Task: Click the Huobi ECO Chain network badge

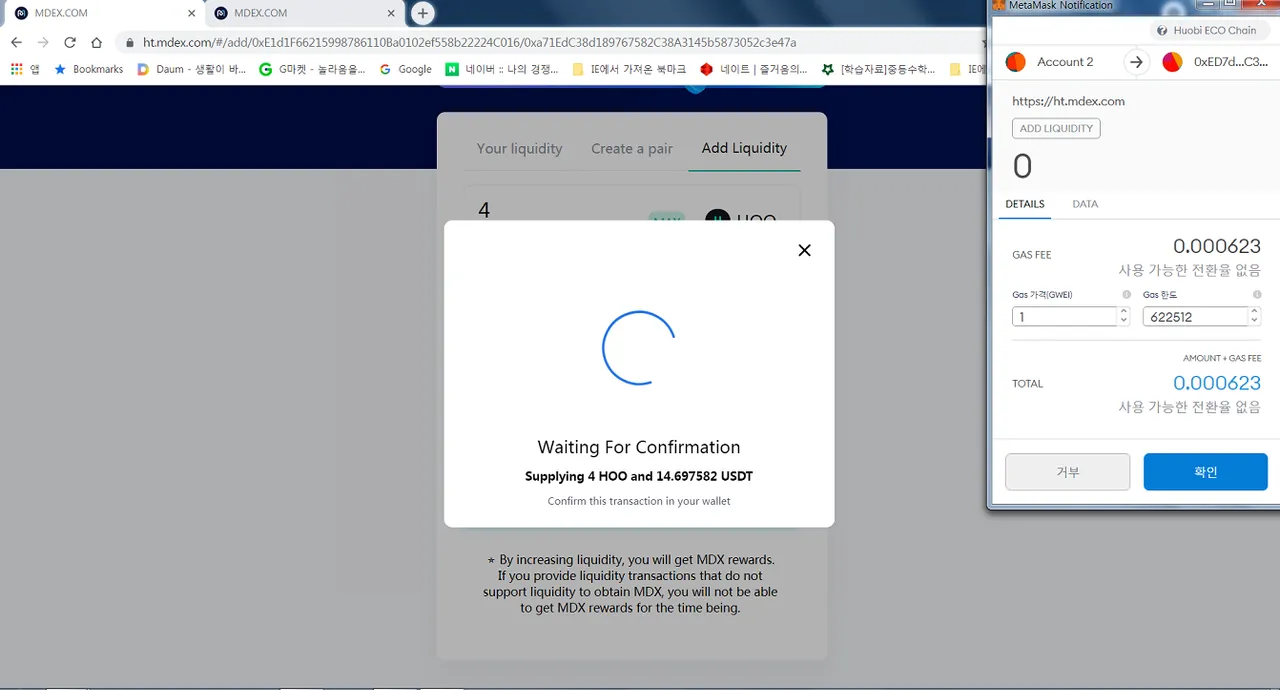Action: [x=1207, y=31]
